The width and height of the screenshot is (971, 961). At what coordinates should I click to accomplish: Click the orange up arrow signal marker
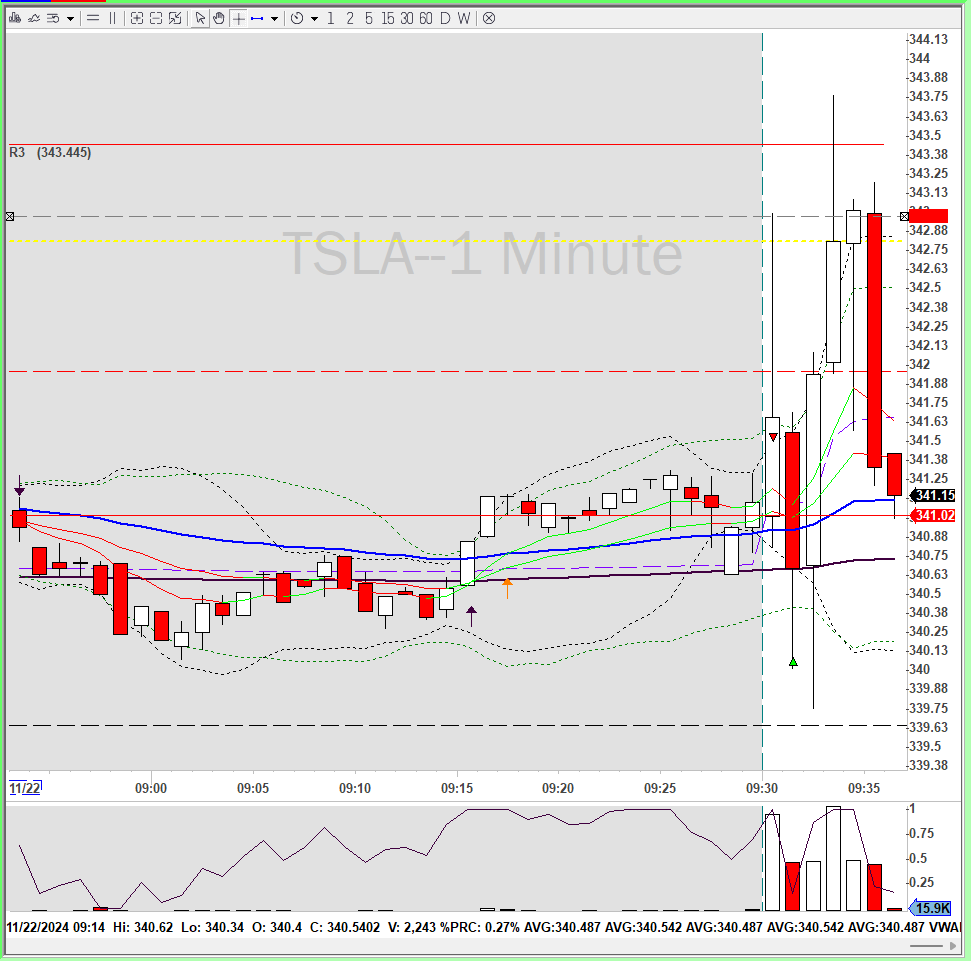click(x=507, y=588)
